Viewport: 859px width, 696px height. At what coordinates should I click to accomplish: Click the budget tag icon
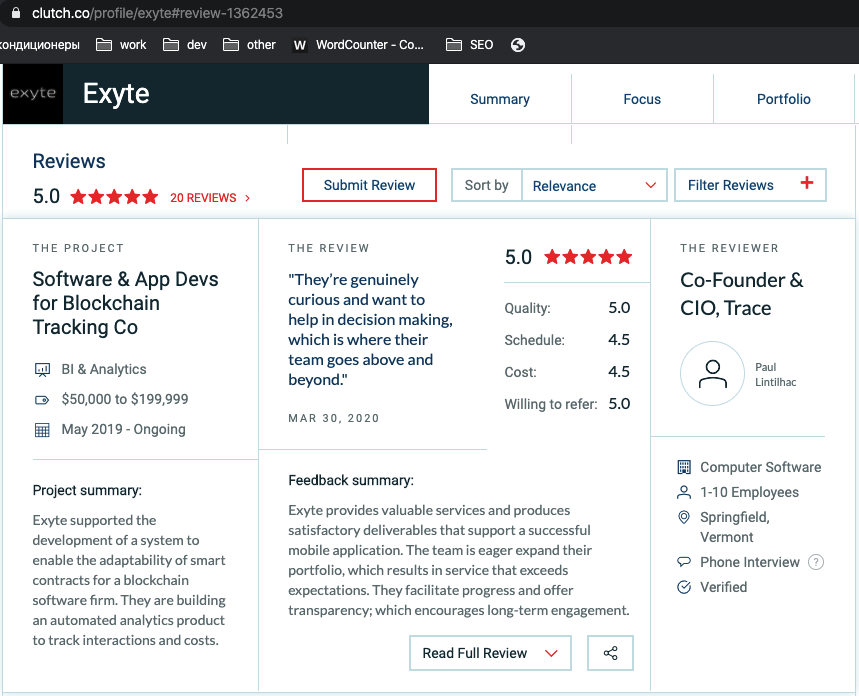42,400
